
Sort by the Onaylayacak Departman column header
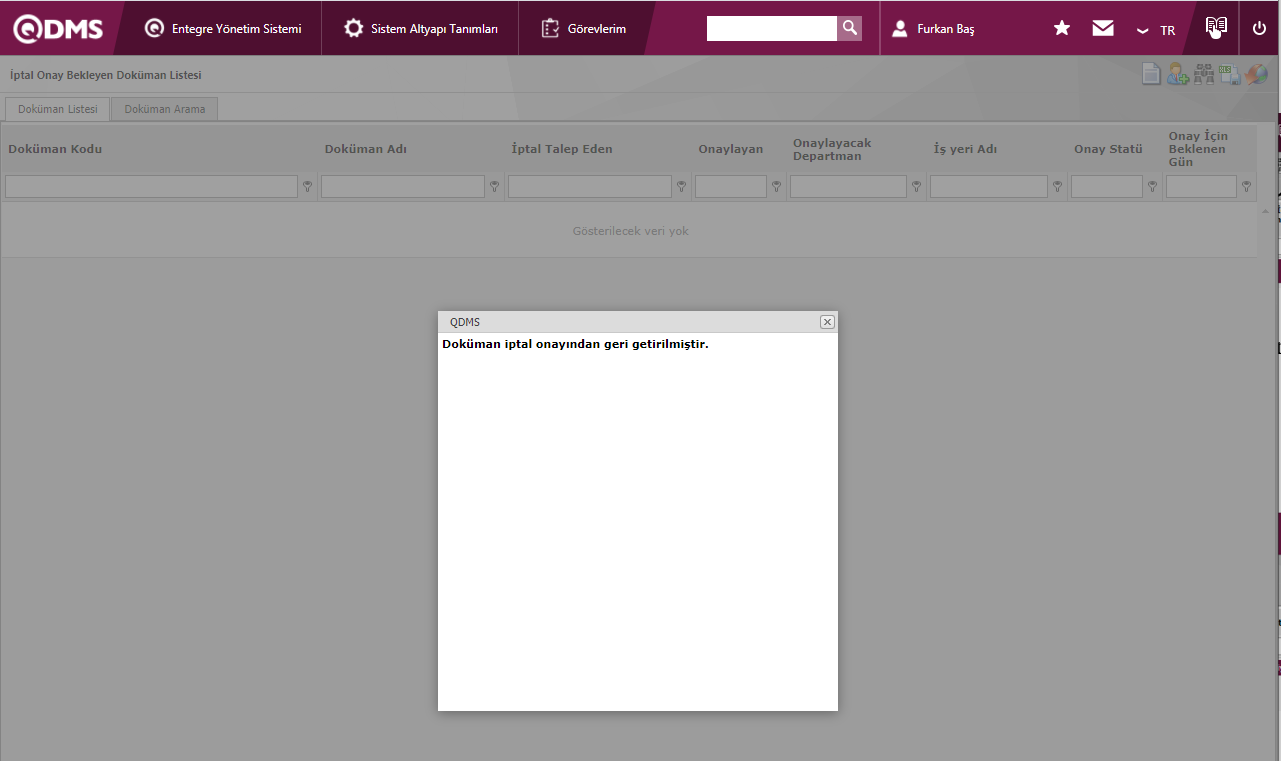pyautogui.click(x=832, y=149)
